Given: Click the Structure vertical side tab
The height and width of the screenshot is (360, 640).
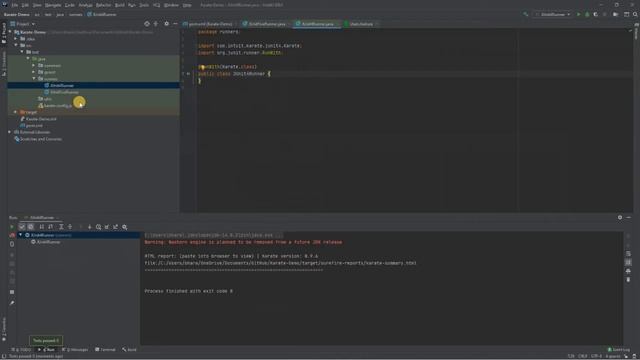Looking at the screenshot, I should pos(4,64).
